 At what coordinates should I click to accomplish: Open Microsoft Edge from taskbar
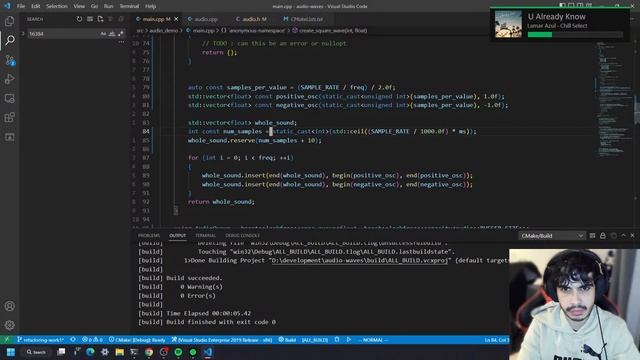click(90, 352)
